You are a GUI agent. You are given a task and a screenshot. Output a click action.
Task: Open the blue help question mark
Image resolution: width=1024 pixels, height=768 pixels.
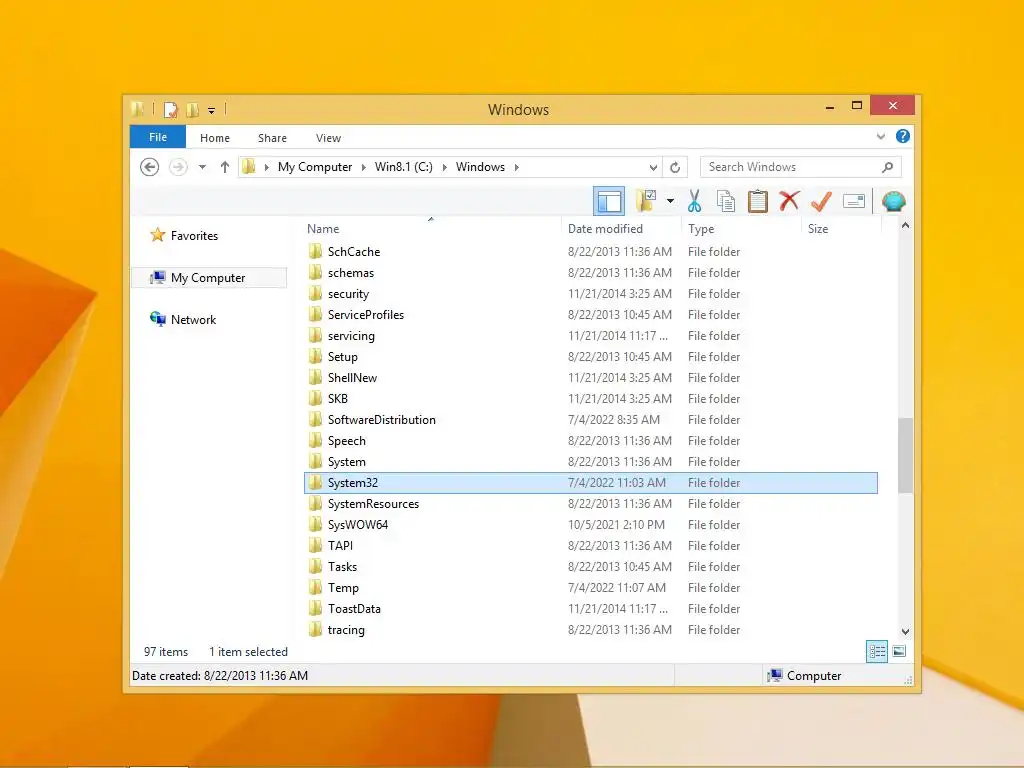tap(903, 136)
